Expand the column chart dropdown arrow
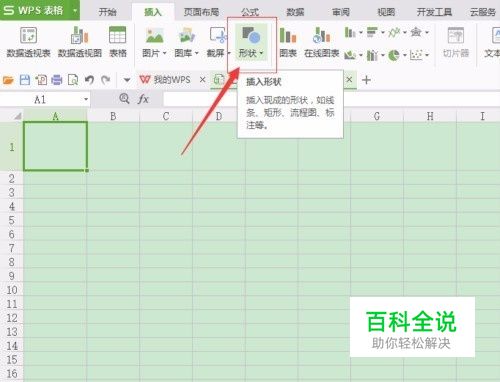Viewport: 500px width, 382px height. pos(361,33)
